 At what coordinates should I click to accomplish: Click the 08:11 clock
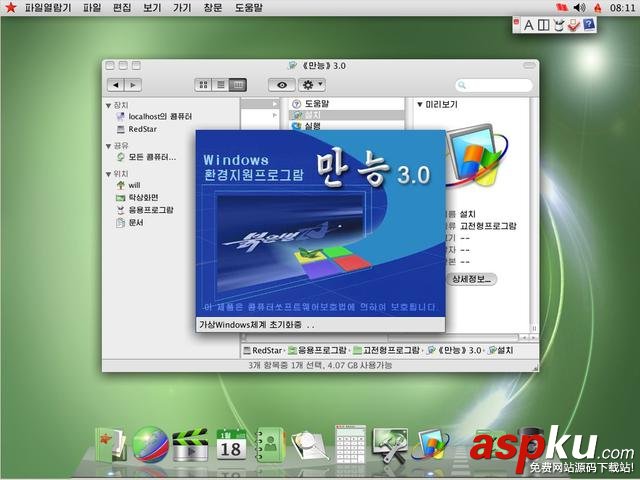pos(623,8)
